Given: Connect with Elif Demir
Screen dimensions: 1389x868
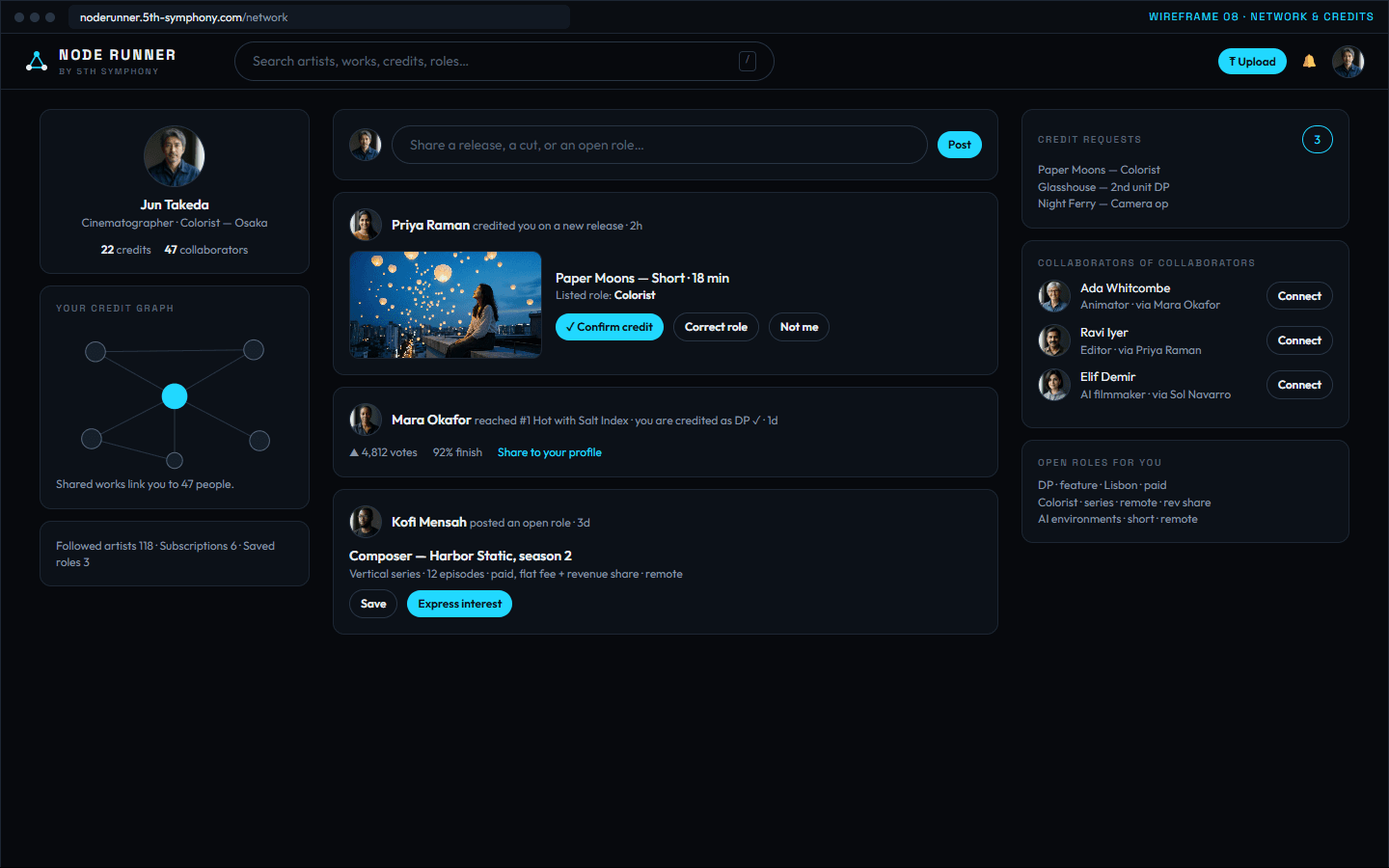Looking at the screenshot, I should point(1299,385).
